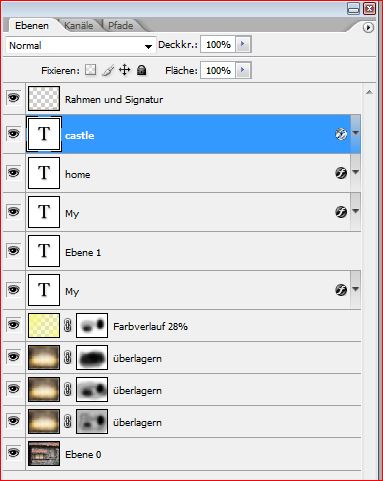
Task: Click the layer effects icon on home layer
Action: [x=341, y=173]
